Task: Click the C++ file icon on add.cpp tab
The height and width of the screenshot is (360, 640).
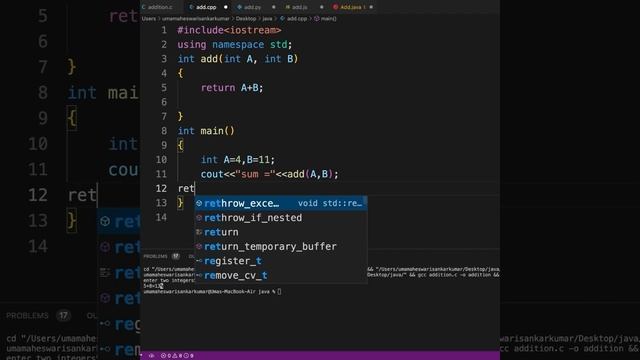Action: (191, 7)
